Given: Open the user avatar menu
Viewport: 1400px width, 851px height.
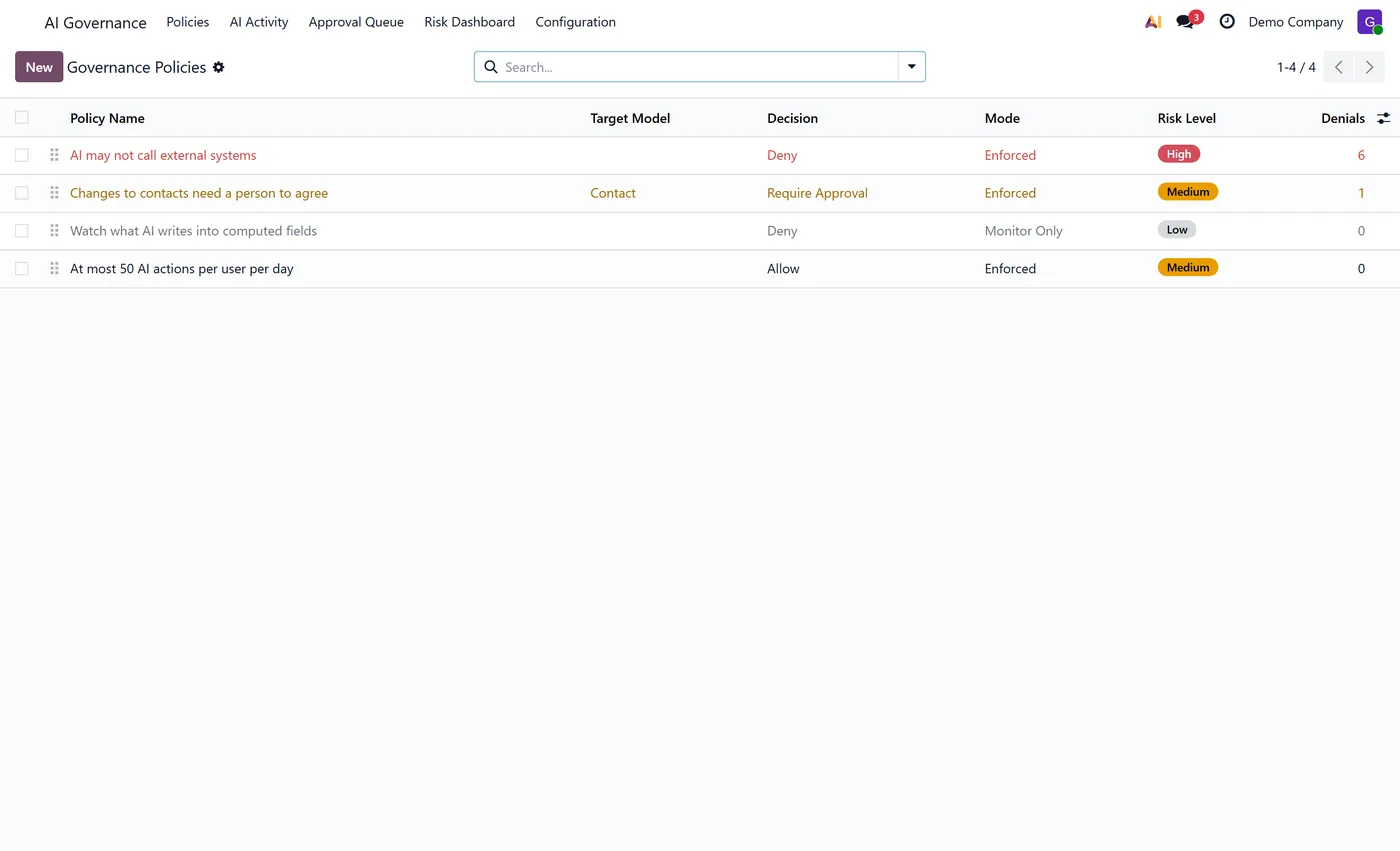Looking at the screenshot, I should (x=1370, y=22).
